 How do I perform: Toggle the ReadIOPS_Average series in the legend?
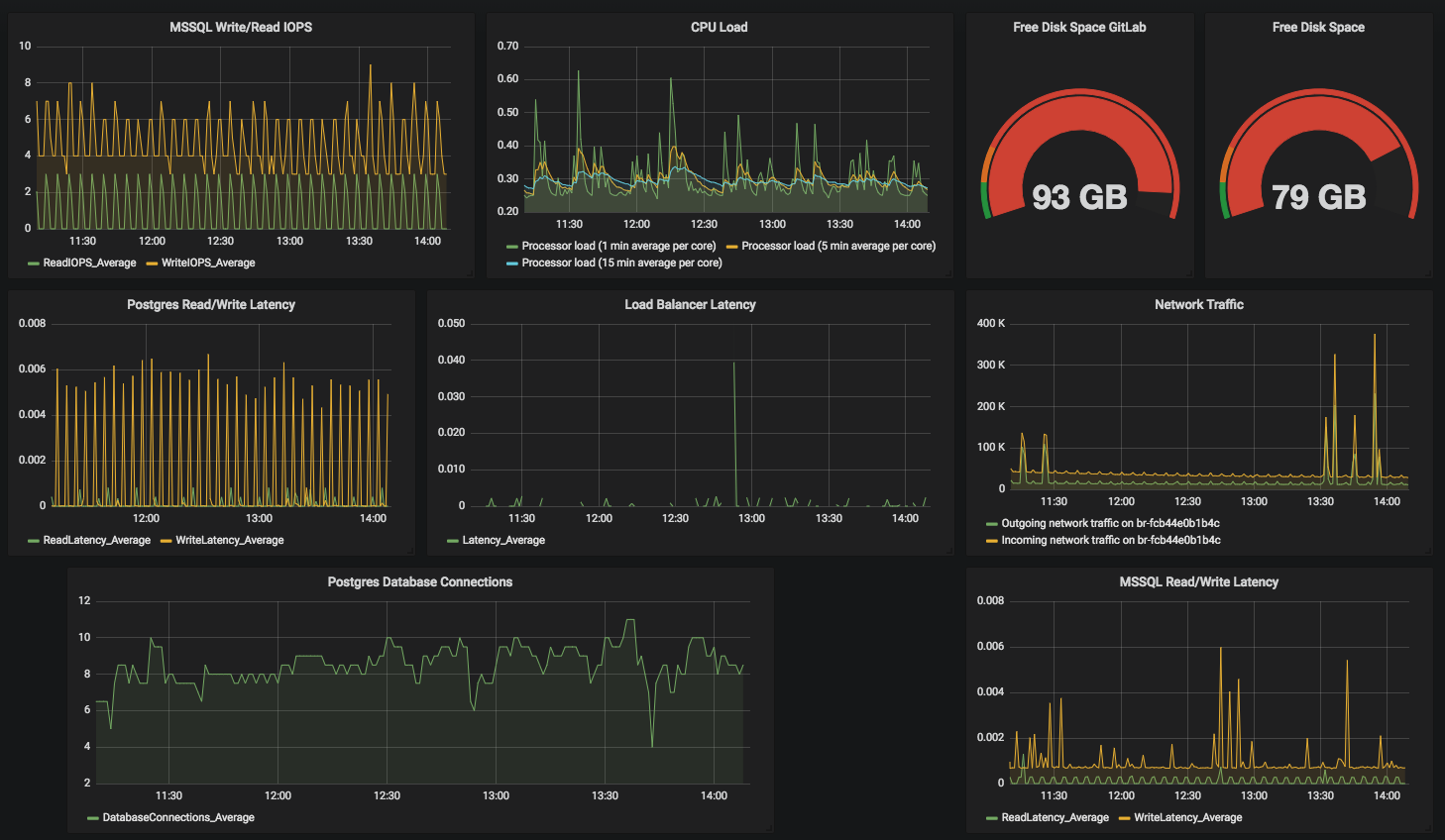click(89, 262)
